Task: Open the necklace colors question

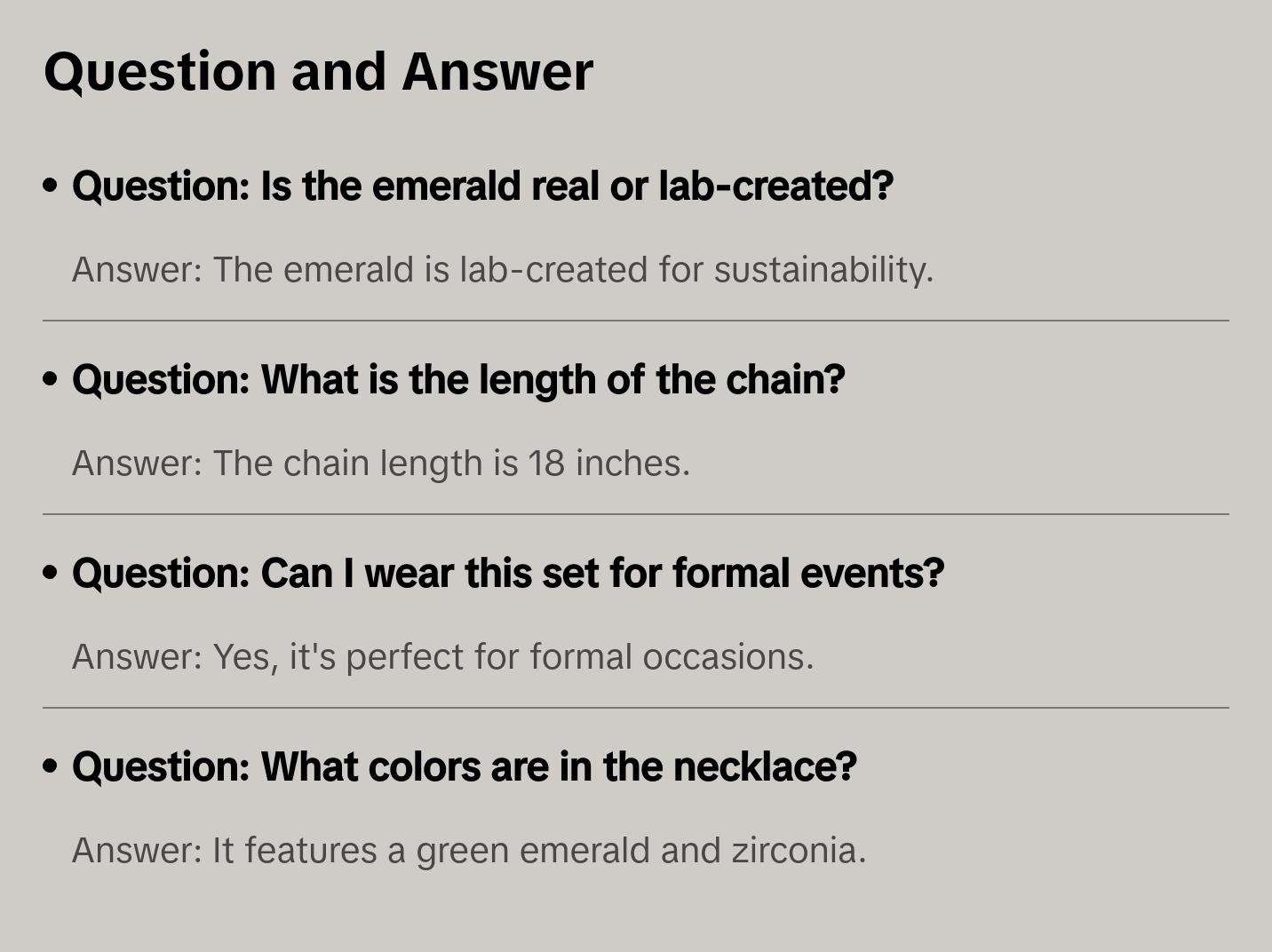Action: point(464,767)
